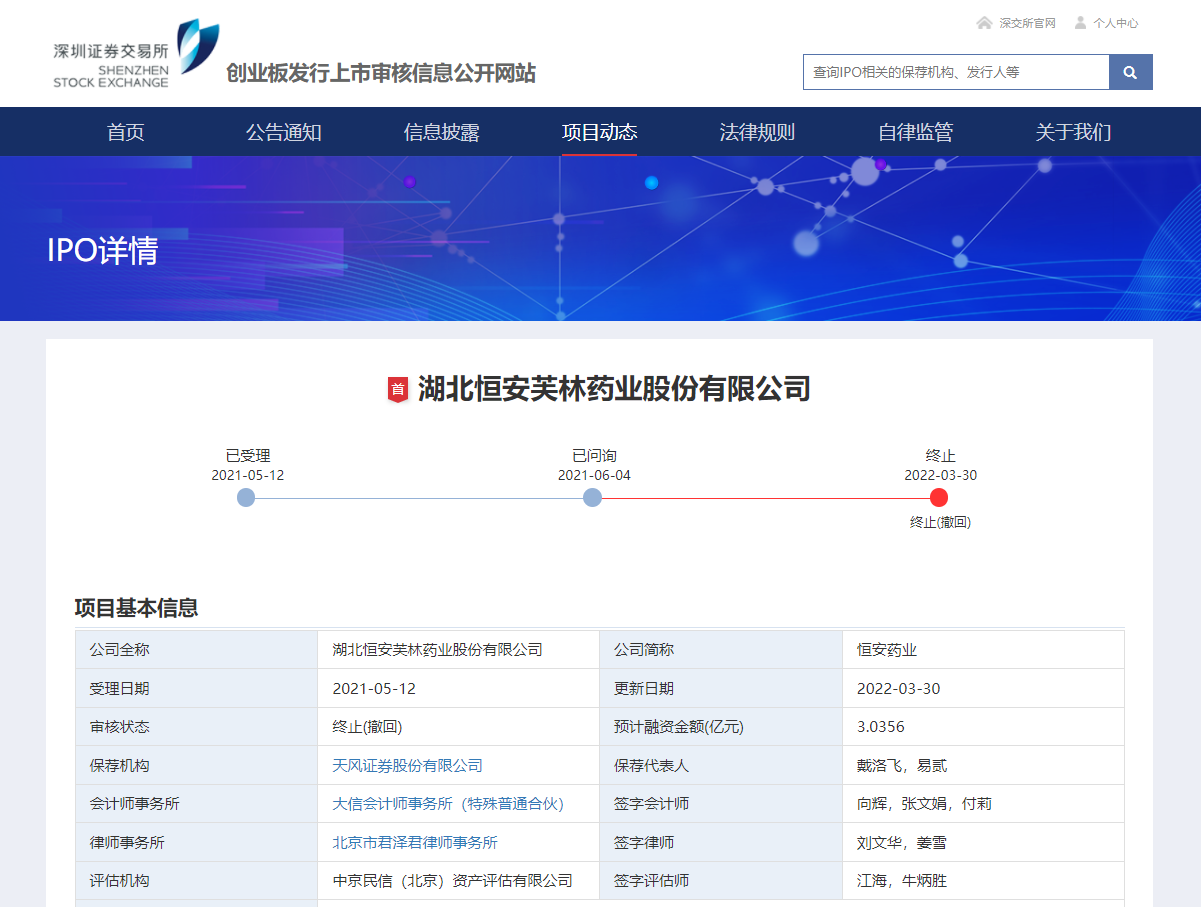The image size is (1201, 907).
Task: Click the 恒安药业 short name cell
Action: 983,650
